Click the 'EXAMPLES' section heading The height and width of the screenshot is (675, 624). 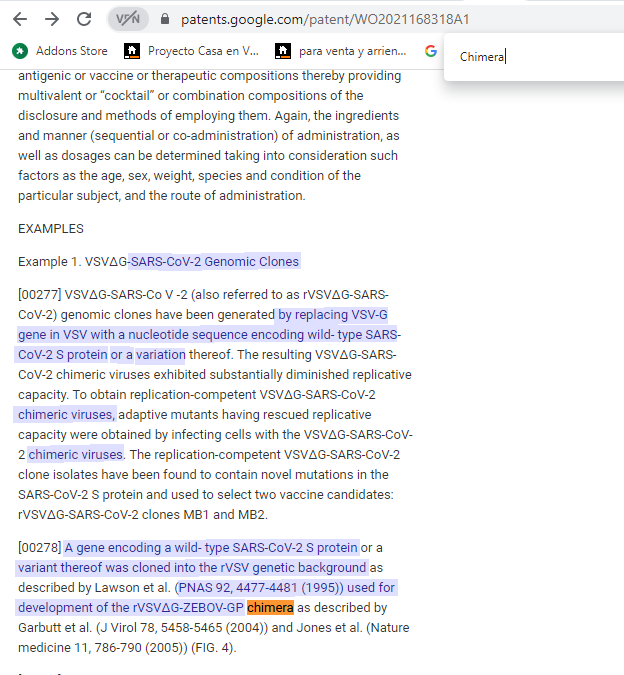(x=51, y=229)
